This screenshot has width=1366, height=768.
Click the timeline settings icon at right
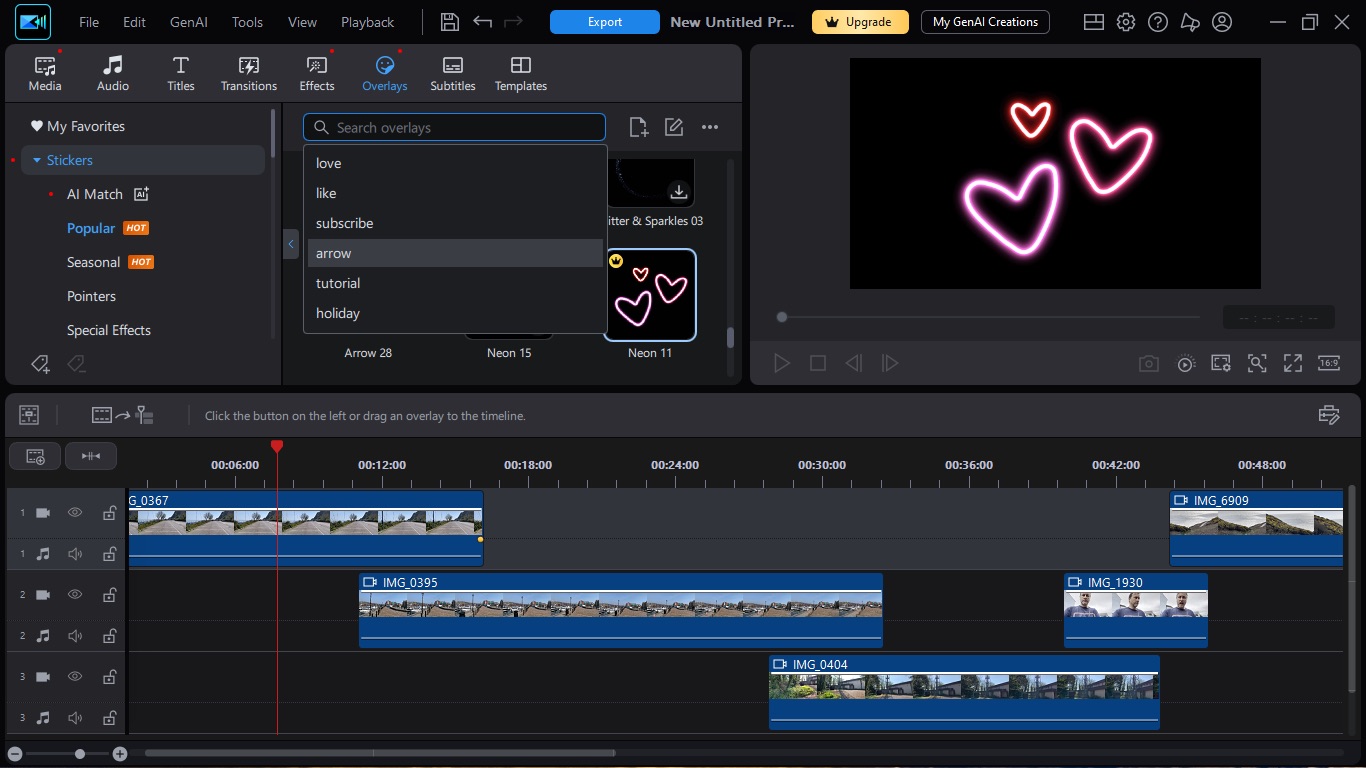(1329, 415)
